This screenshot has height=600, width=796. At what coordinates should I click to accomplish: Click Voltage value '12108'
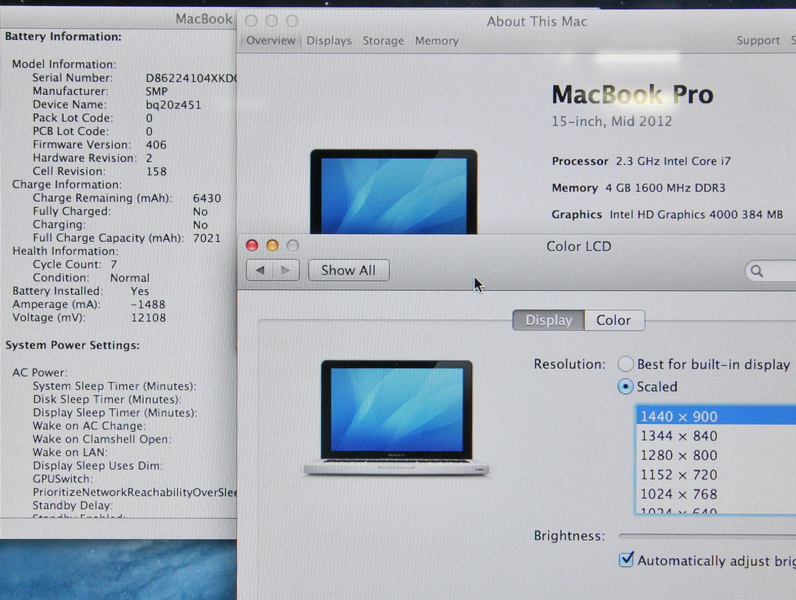[x=148, y=318]
